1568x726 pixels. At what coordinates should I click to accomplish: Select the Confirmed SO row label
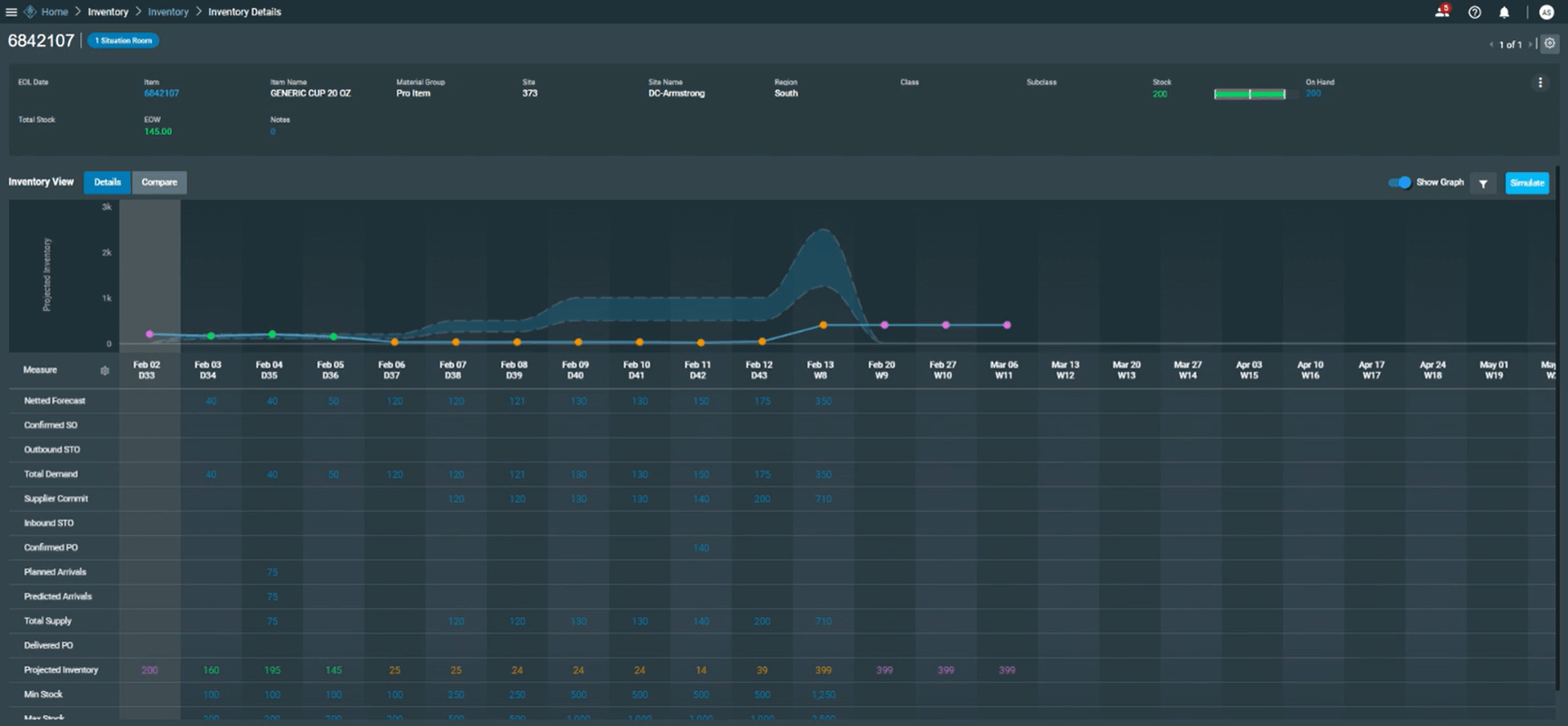(x=51, y=425)
